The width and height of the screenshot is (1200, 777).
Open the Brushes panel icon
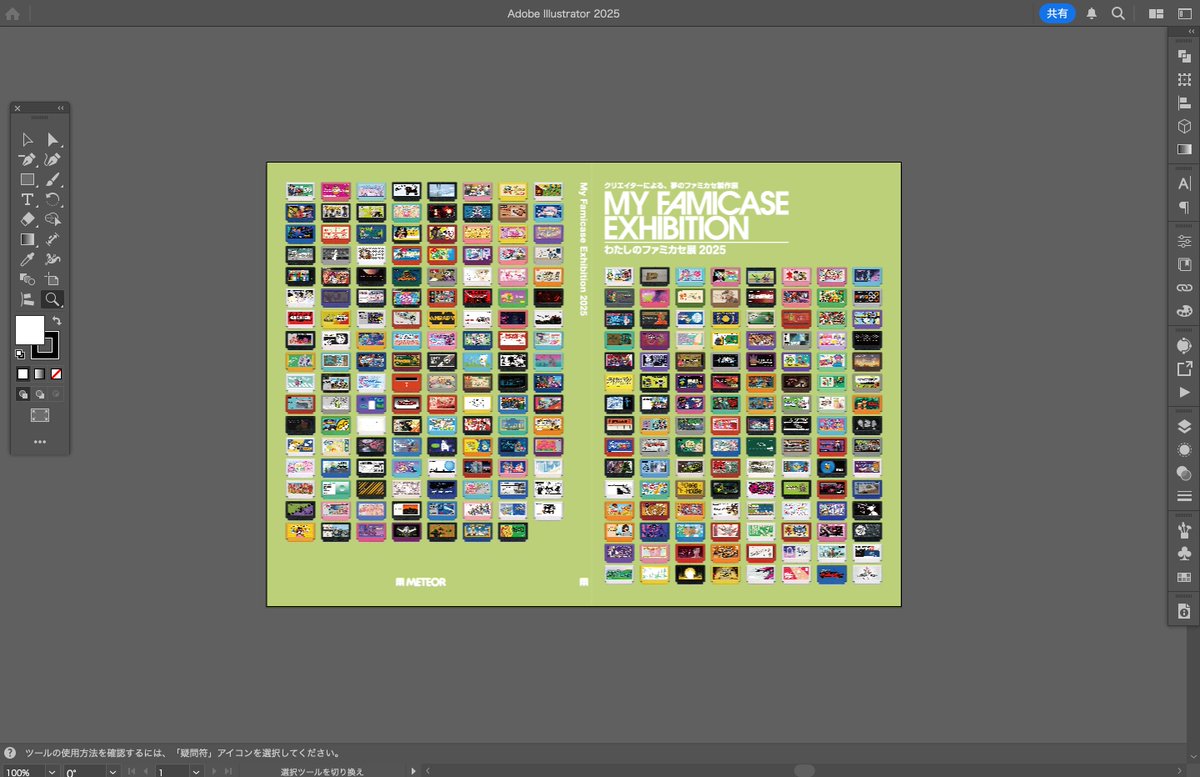click(x=1184, y=530)
